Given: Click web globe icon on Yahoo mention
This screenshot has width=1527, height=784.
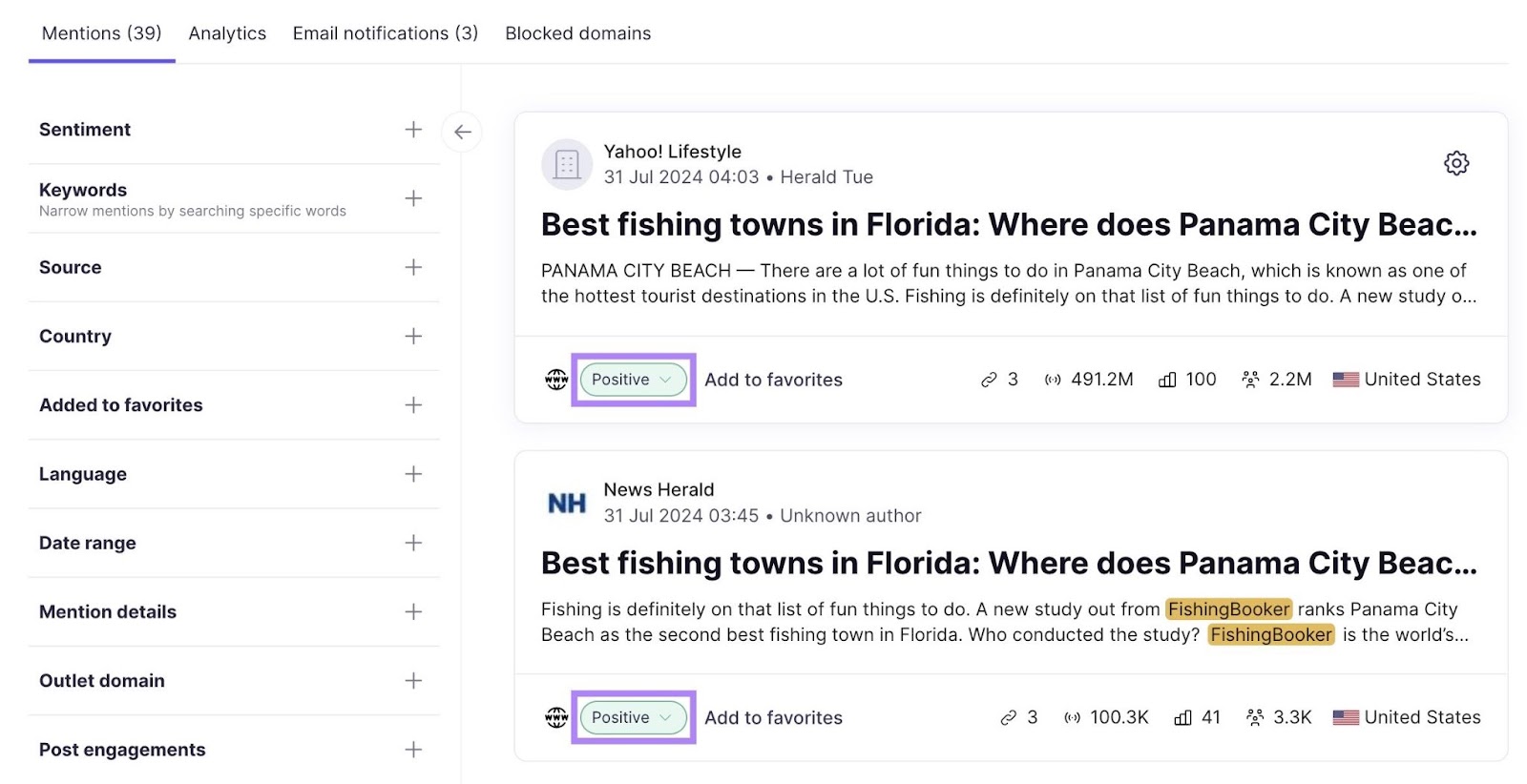Looking at the screenshot, I should 555,380.
